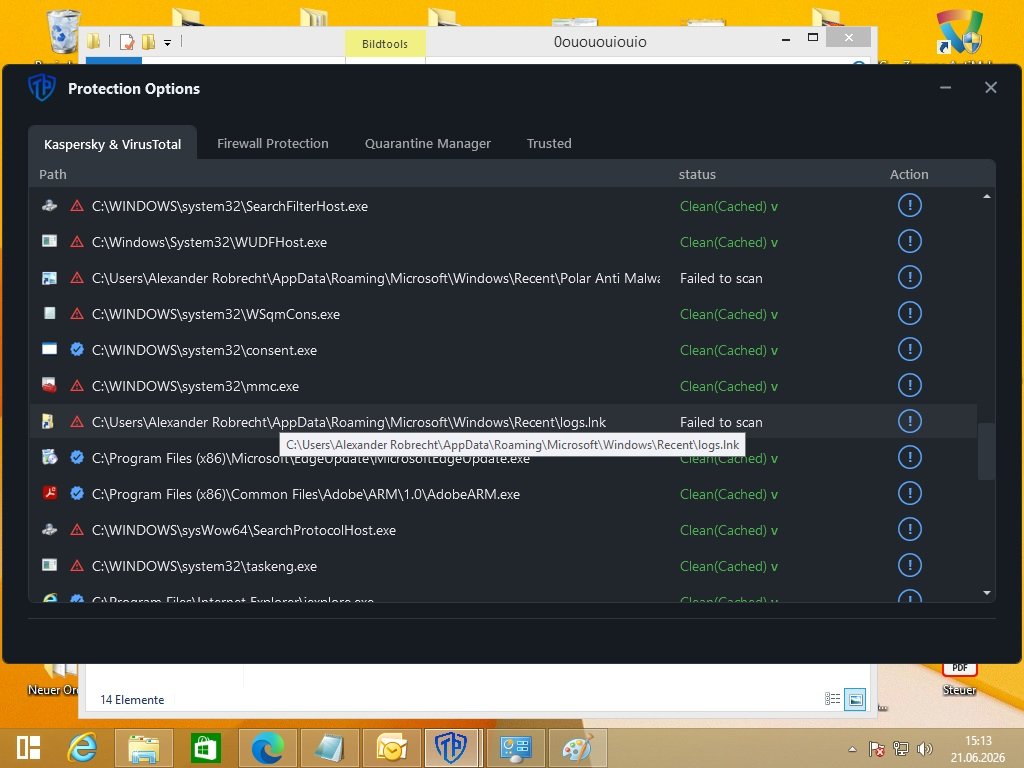The height and width of the screenshot is (768, 1024).
Task: Open action info for SearchProtocolHost.exe row
Action: point(909,528)
